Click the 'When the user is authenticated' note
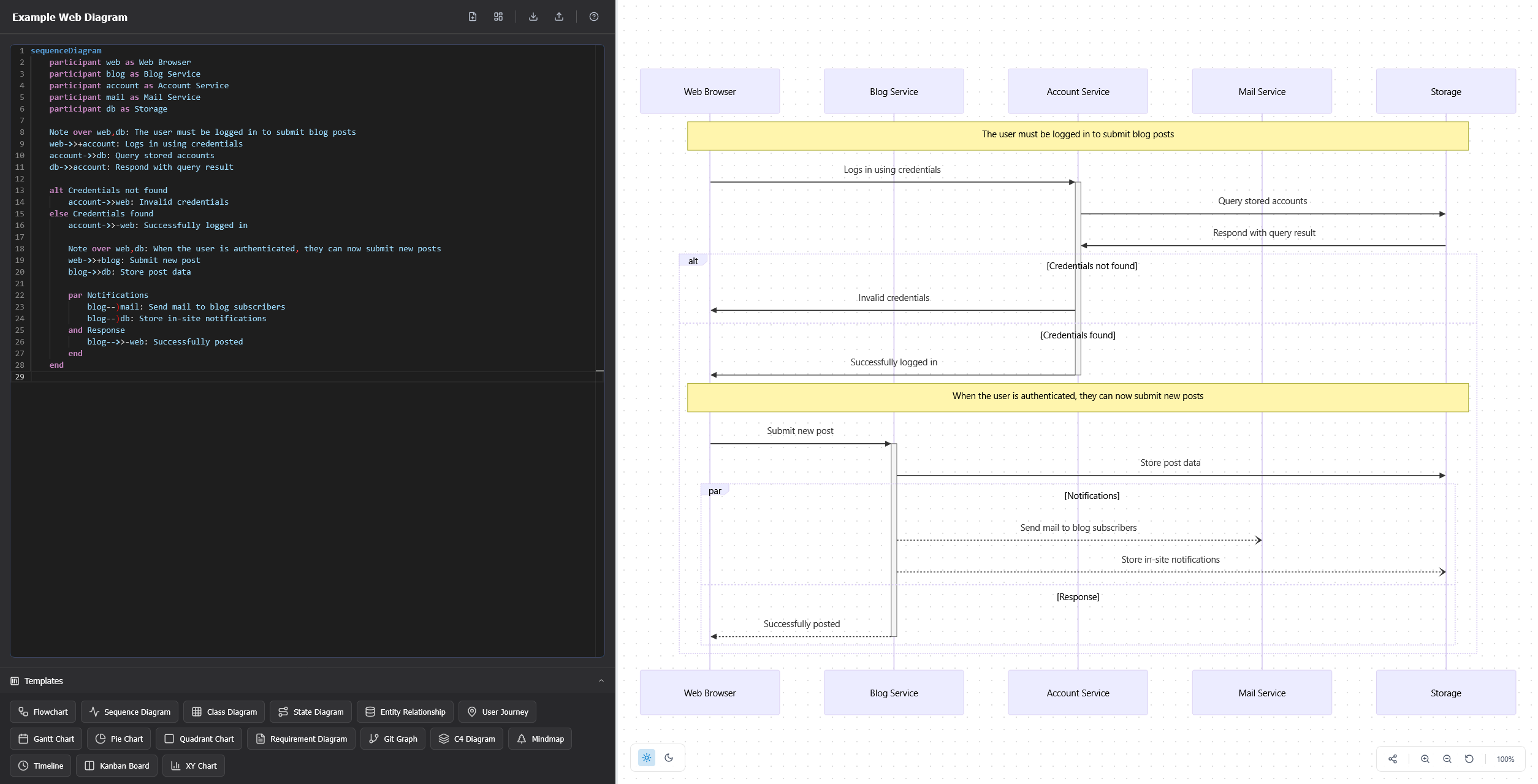The height and width of the screenshot is (784, 1538). pyautogui.click(x=1078, y=398)
